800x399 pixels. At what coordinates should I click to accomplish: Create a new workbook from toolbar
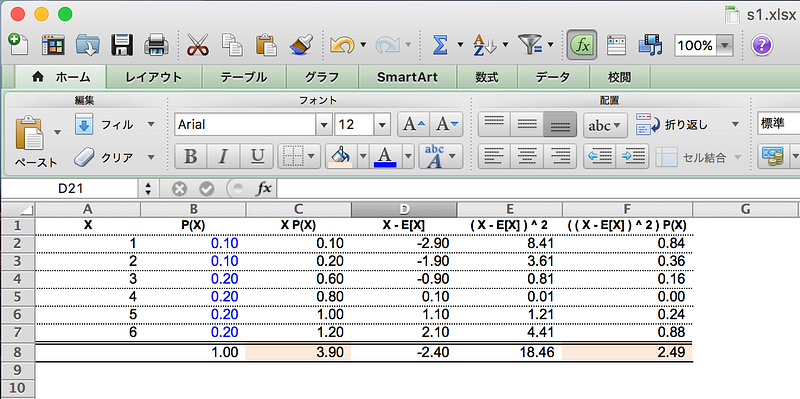pos(18,45)
